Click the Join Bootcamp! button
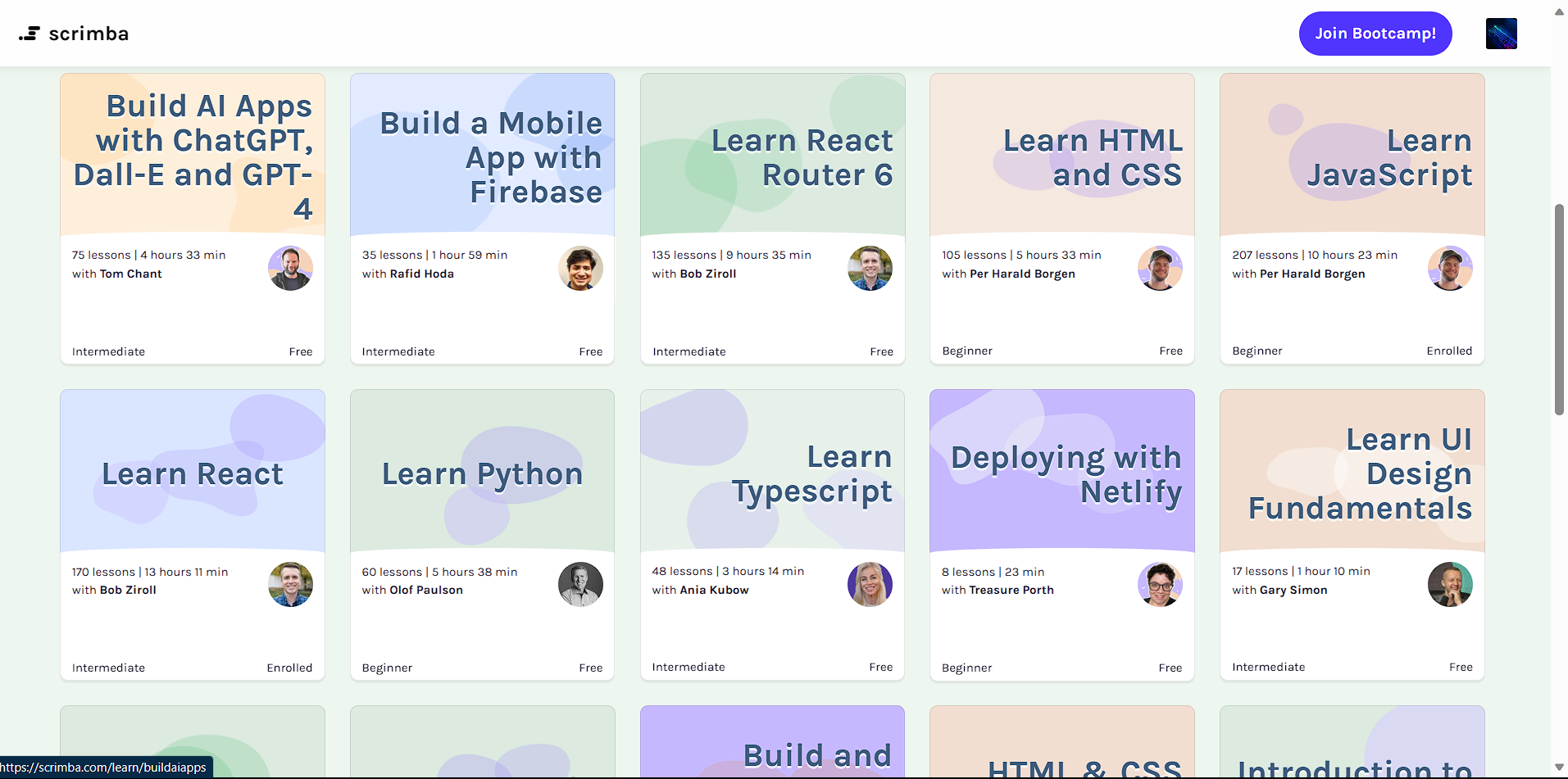This screenshot has height=779, width=1568. [x=1375, y=34]
